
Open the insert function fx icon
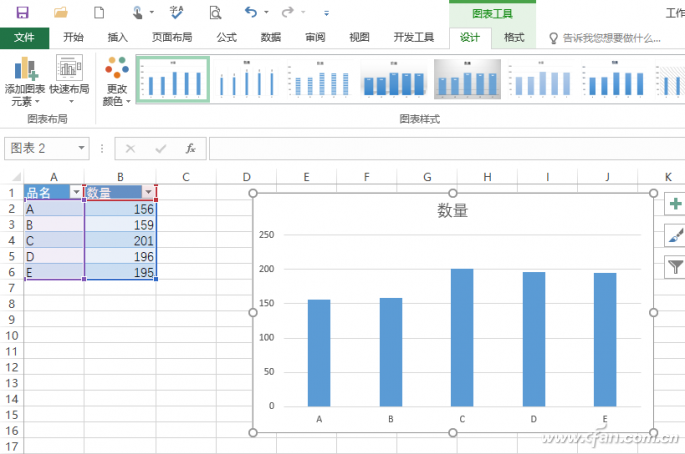click(190, 149)
